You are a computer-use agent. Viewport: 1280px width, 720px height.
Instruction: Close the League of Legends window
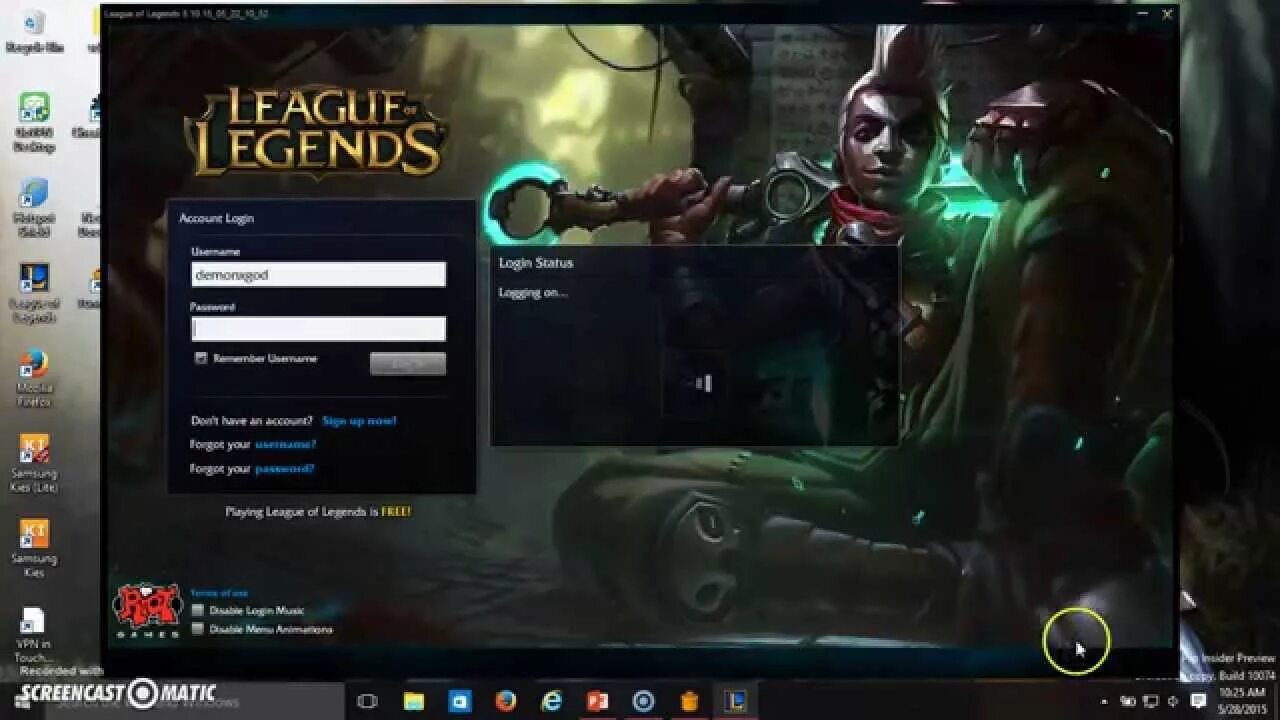(1167, 15)
